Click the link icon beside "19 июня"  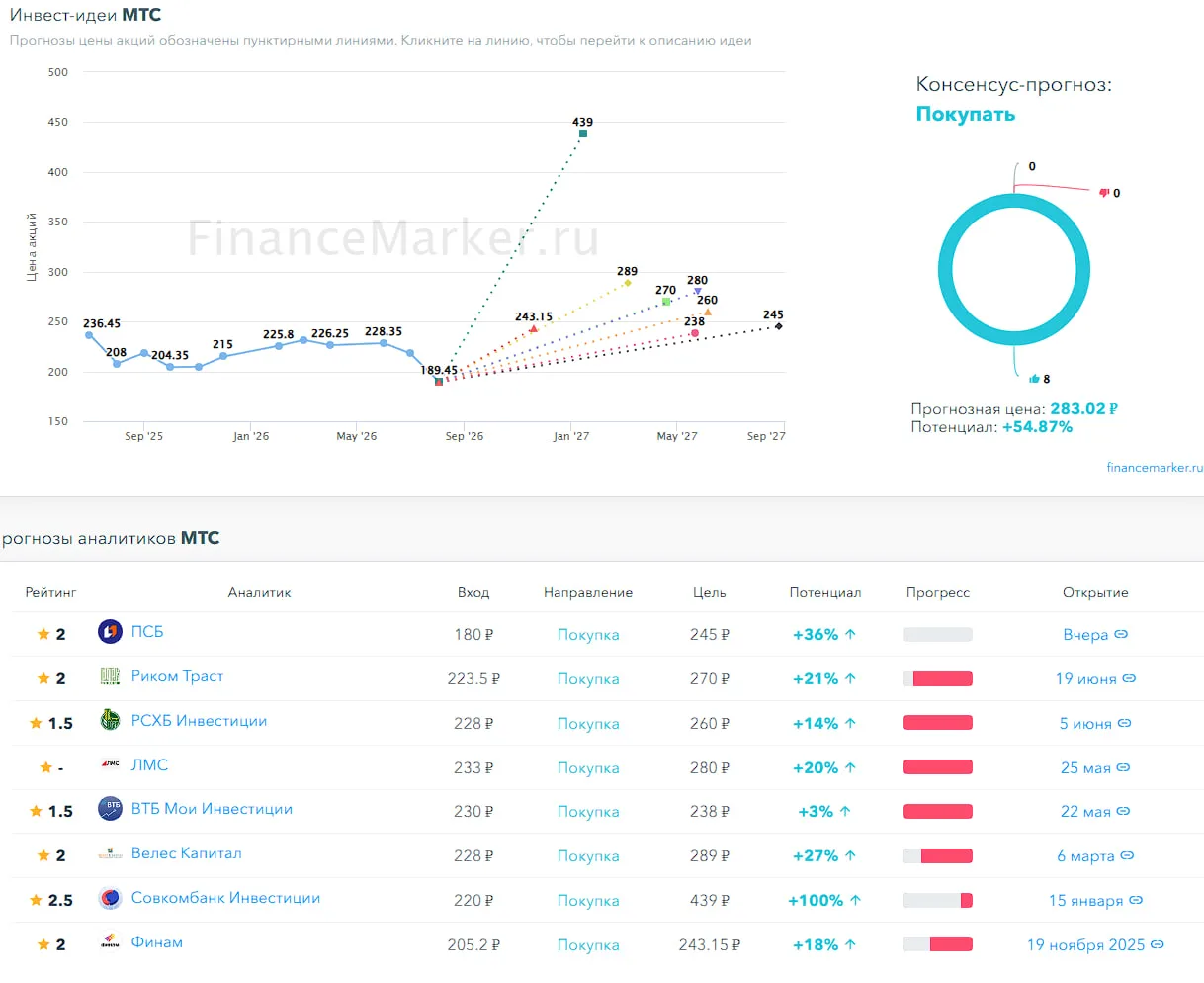click(1129, 678)
